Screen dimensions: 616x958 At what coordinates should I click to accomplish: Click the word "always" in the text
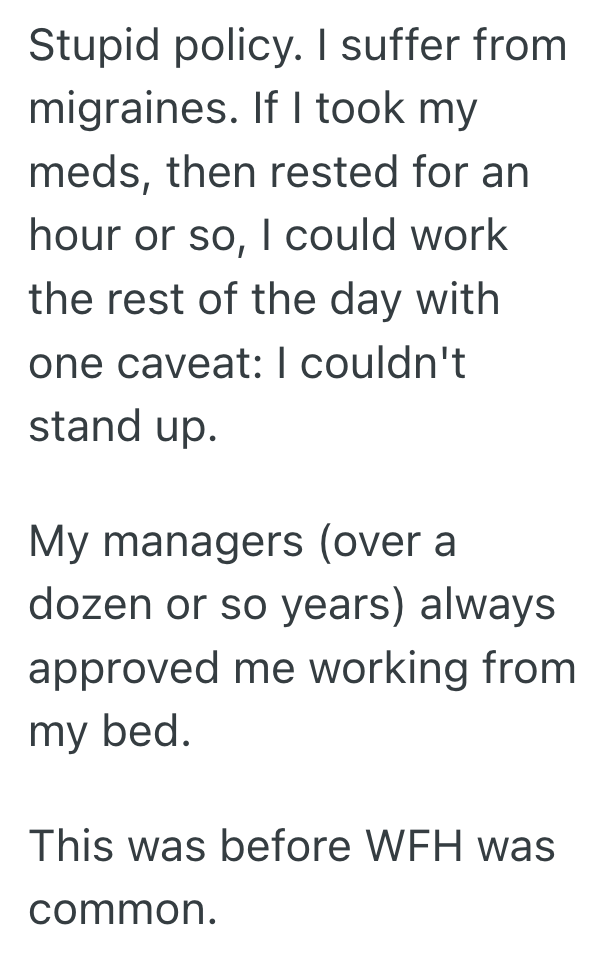(487, 606)
